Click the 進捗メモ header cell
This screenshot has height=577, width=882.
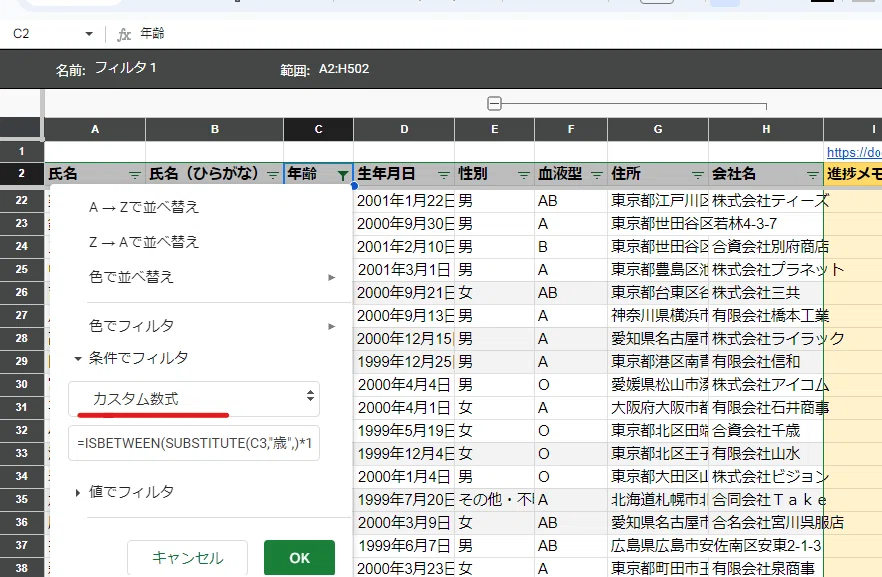853,174
